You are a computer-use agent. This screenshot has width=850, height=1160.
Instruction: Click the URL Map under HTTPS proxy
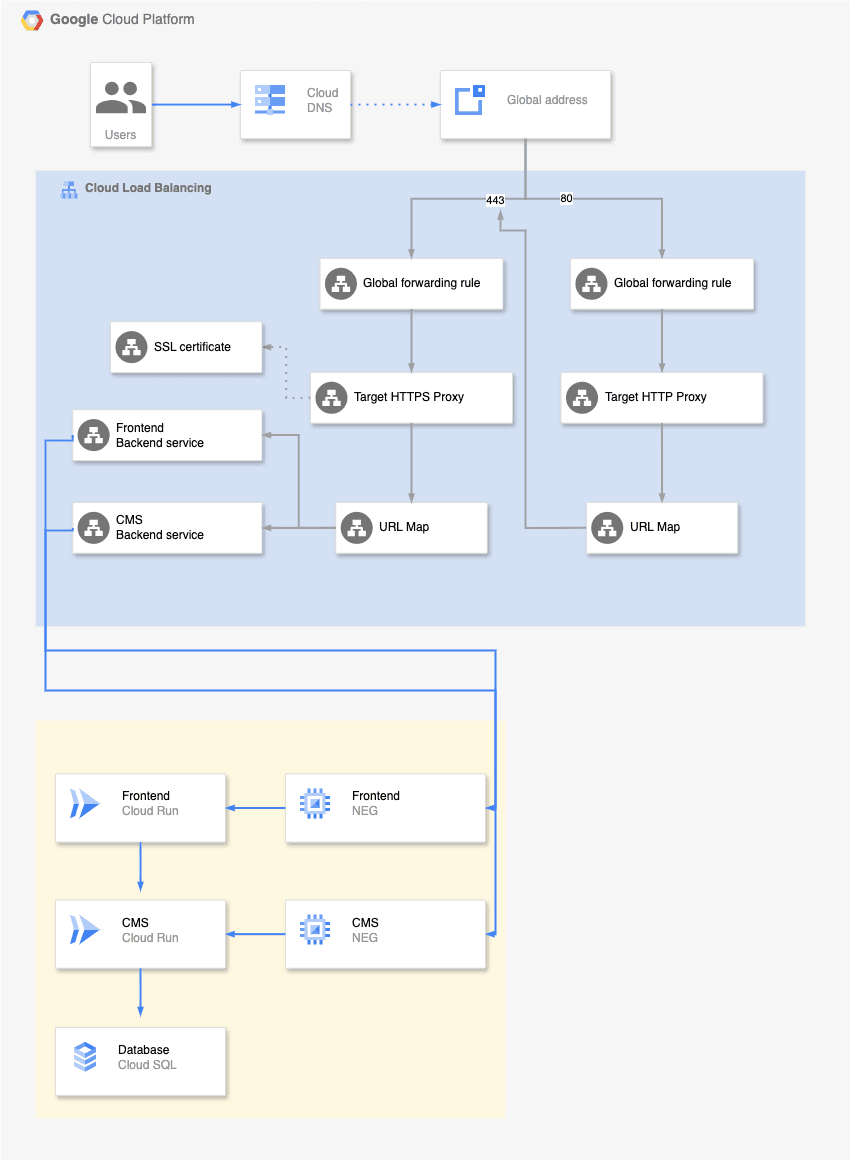pyautogui.click(x=411, y=527)
